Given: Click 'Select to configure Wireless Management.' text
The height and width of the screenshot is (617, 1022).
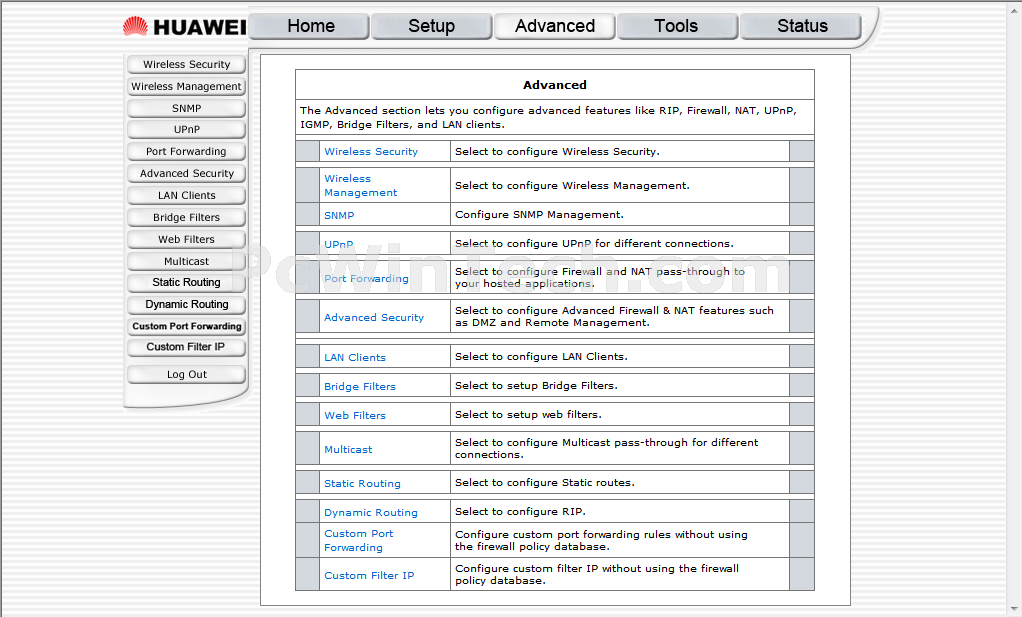Looking at the screenshot, I should tap(572, 186).
